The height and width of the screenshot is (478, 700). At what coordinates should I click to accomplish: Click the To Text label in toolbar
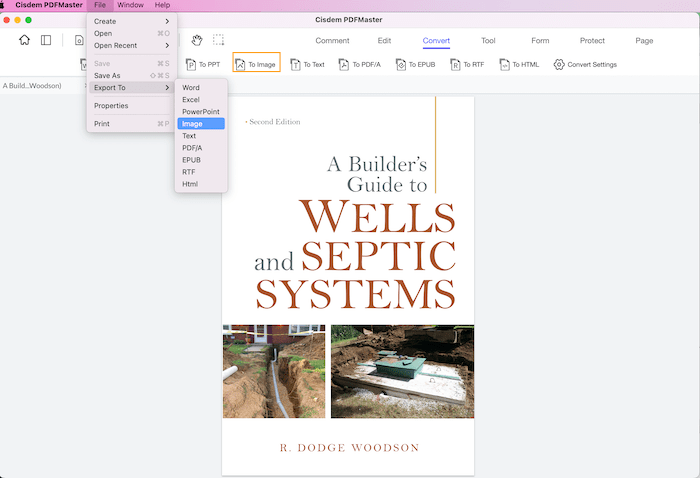click(x=314, y=65)
